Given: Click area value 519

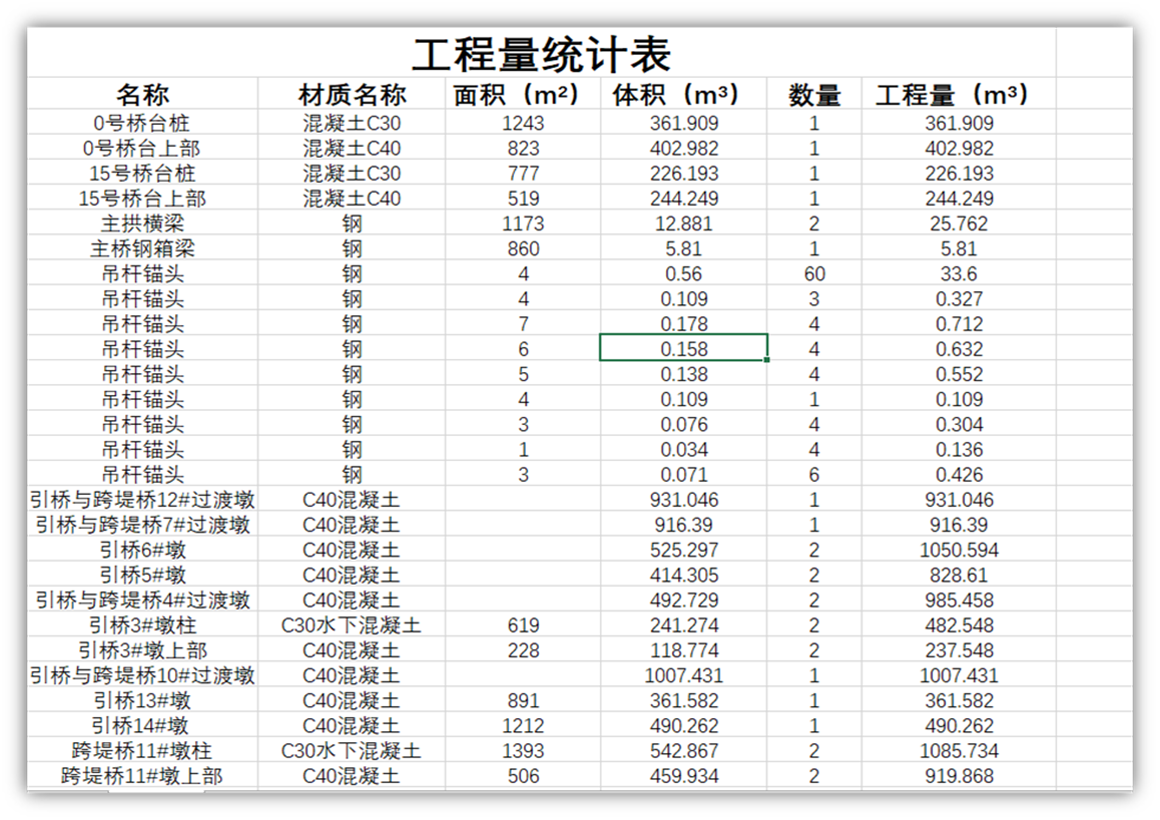Looking at the screenshot, I should point(523,198).
